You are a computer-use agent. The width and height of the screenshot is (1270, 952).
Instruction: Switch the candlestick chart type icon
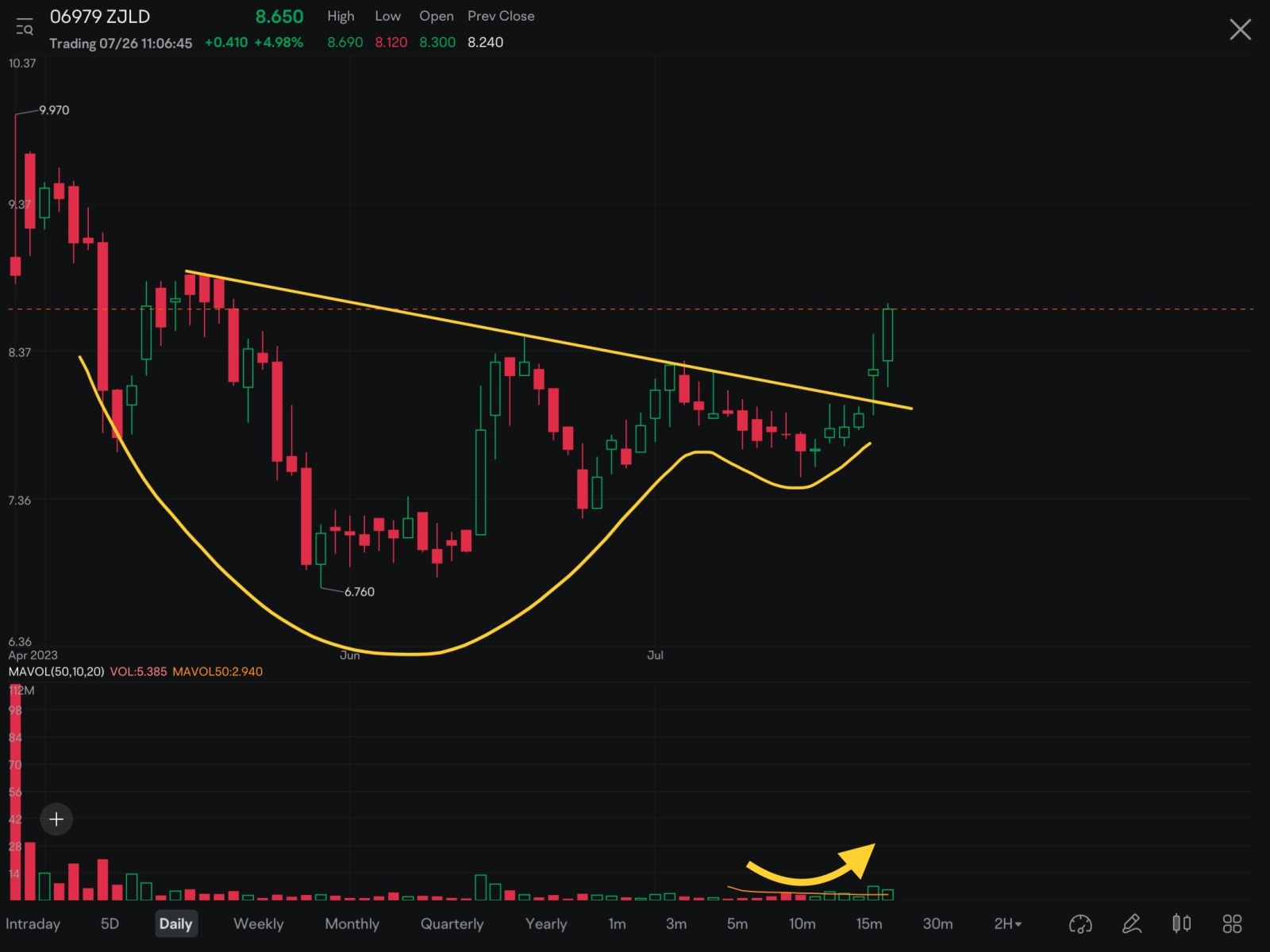(x=1182, y=923)
